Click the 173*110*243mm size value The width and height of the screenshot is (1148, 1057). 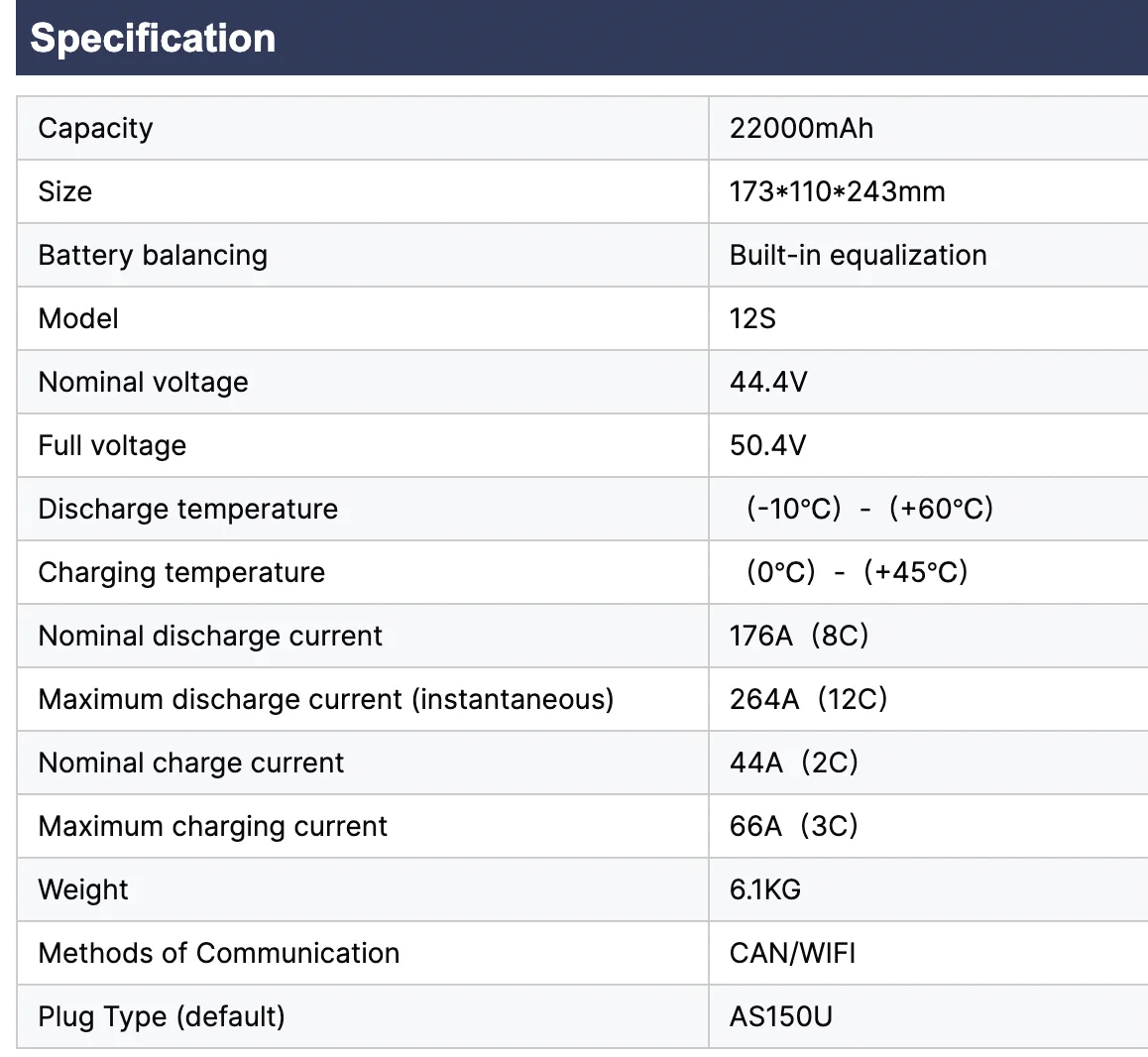click(x=837, y=191)
